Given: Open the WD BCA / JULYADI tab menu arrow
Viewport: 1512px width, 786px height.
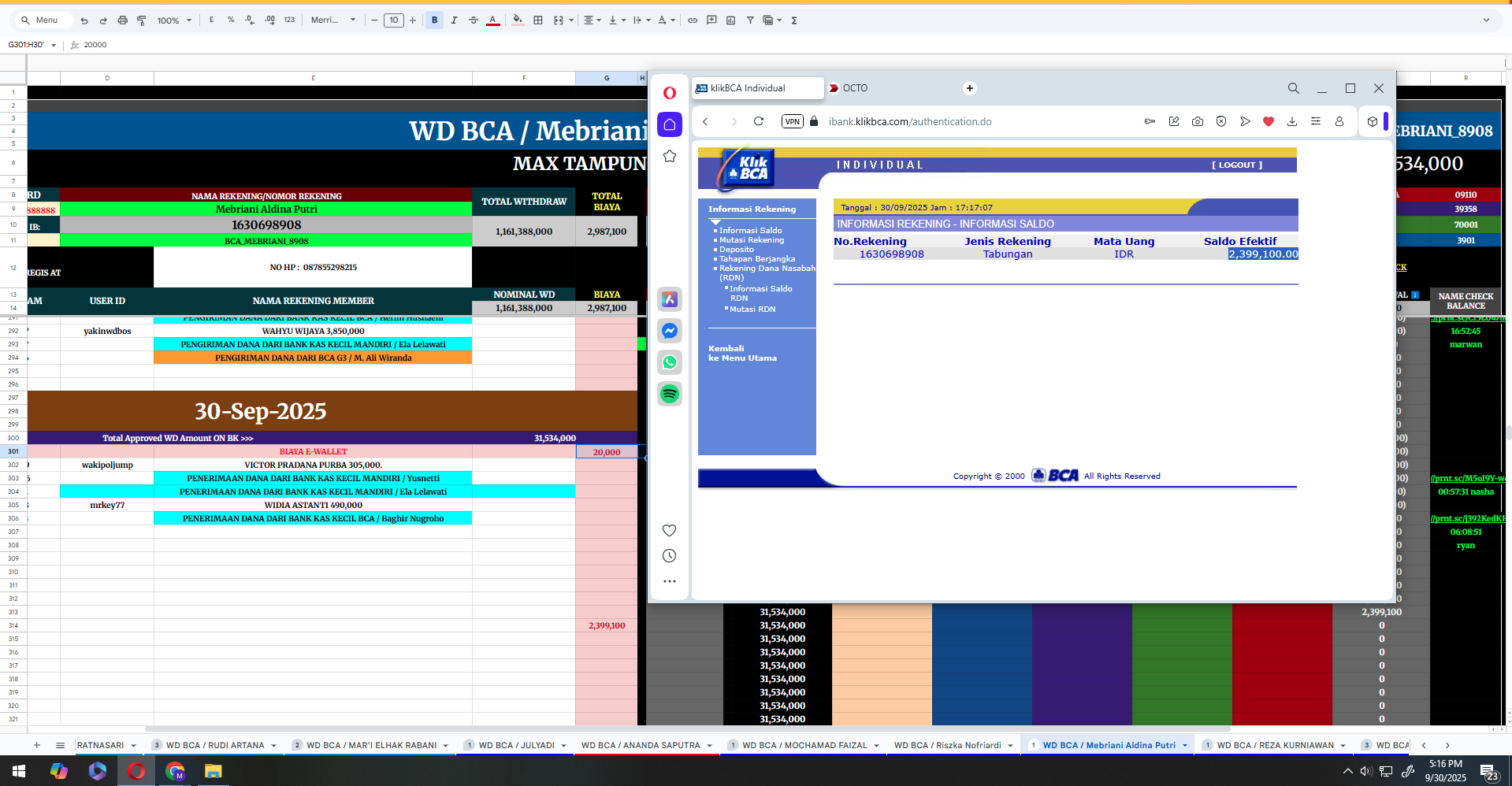Looking at the screenshot, I should 563,745.
